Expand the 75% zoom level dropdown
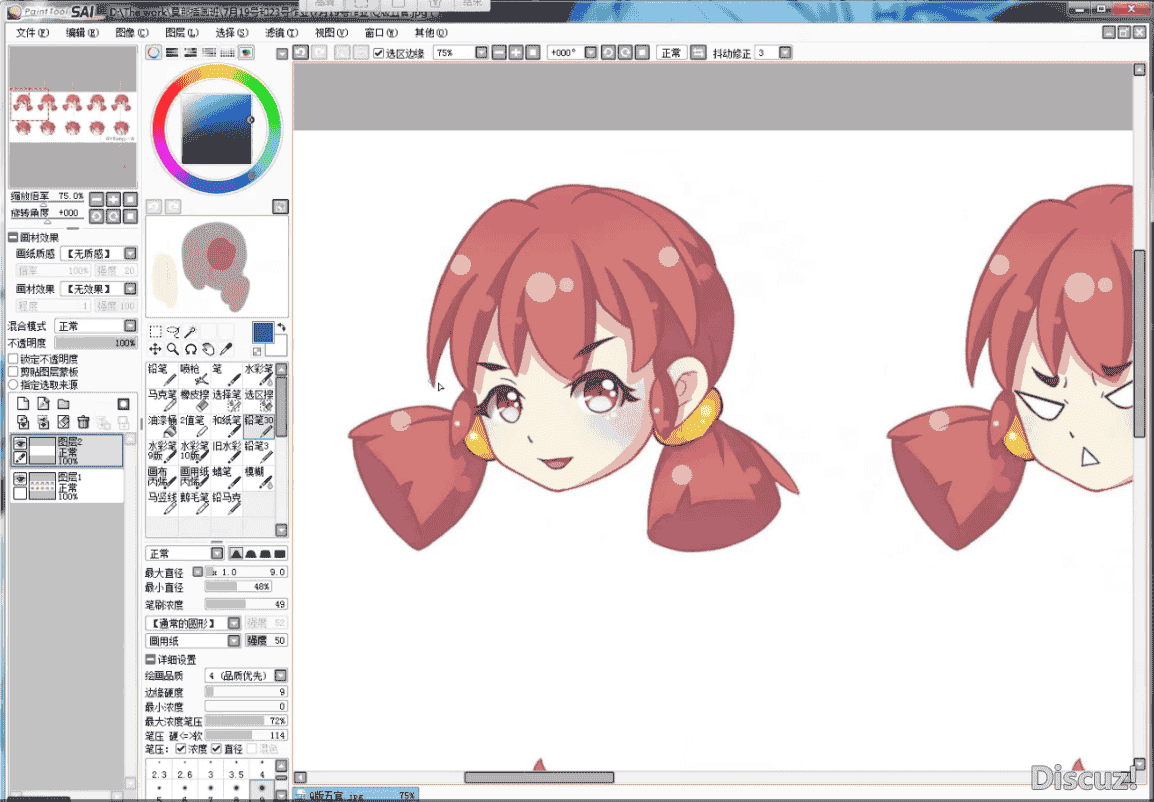 click(x=481, y=53)
